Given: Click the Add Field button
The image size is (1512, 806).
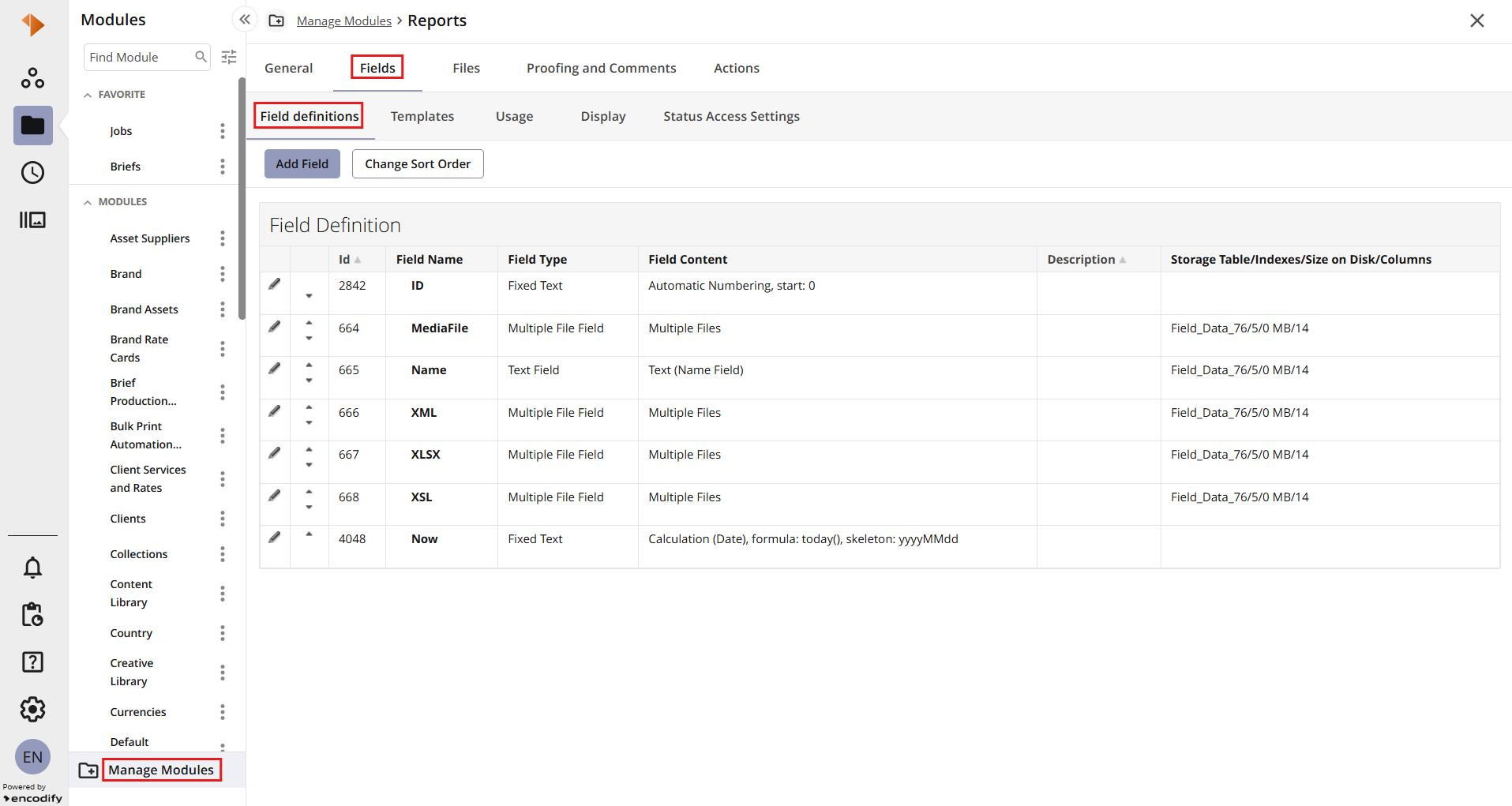Looking at the screenshot, I should pyautogui.click(x=302, y=163).
